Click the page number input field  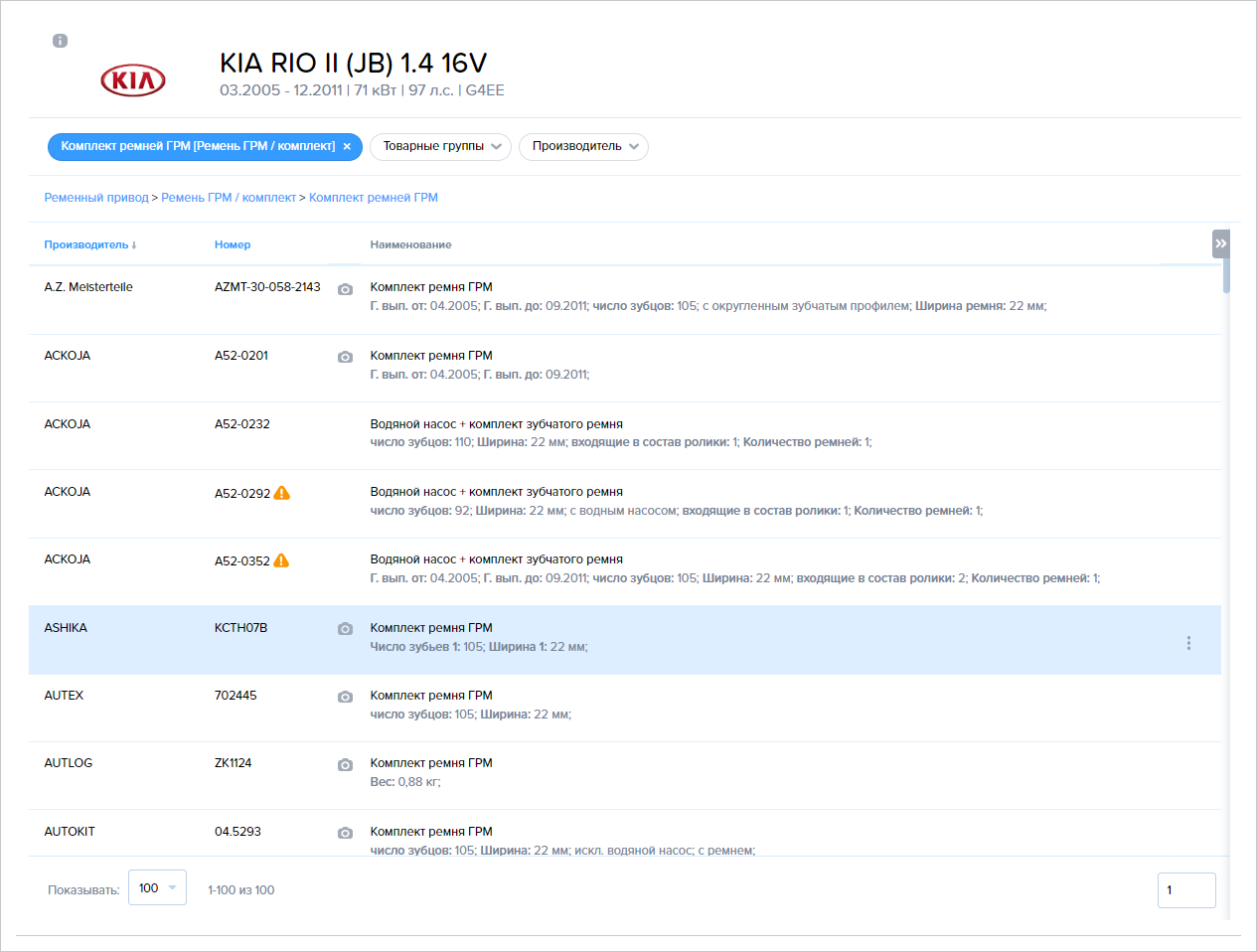pyautogui.click(x=1186, y=890)
